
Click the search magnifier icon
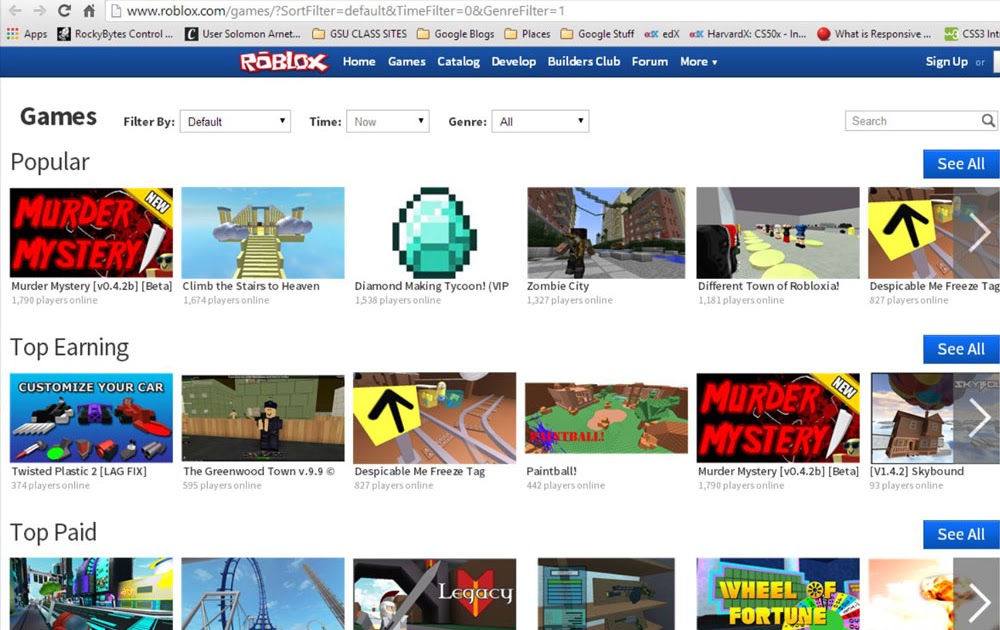point(988,121)
